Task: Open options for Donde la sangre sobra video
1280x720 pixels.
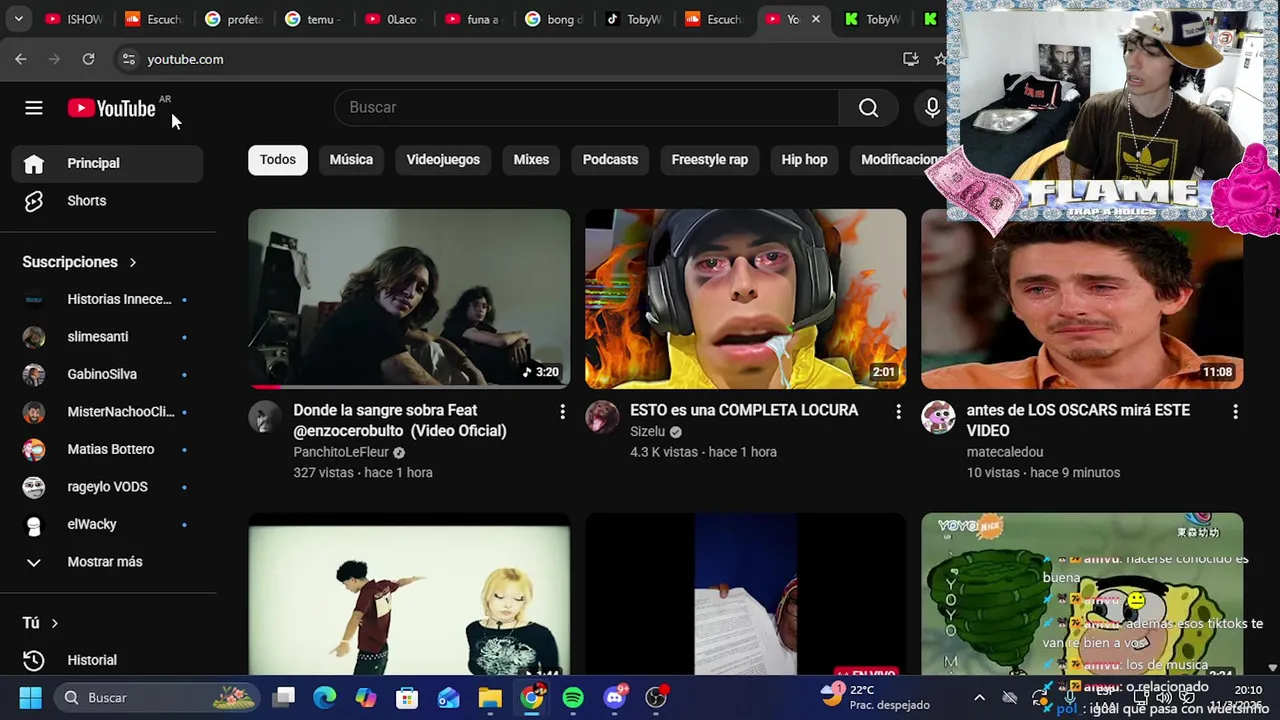Action: click(x=562, y=412)
